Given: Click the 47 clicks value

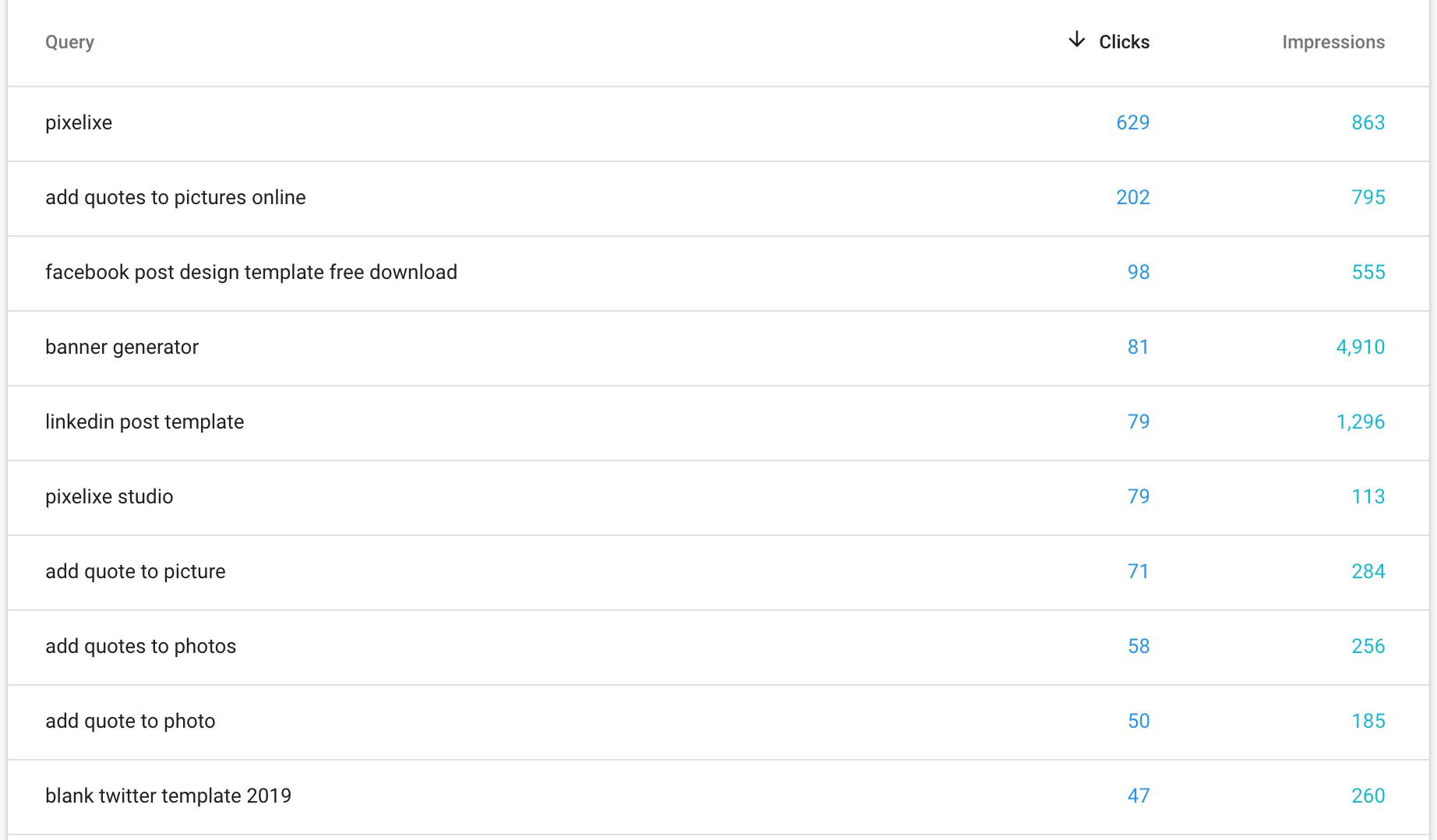Looking at the screenshot, I should (1139, 796).
